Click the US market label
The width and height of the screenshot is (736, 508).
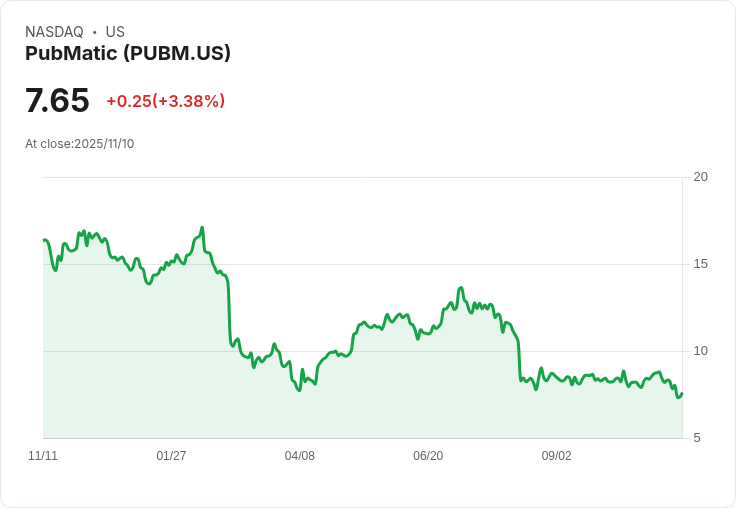tap(115, 32)
